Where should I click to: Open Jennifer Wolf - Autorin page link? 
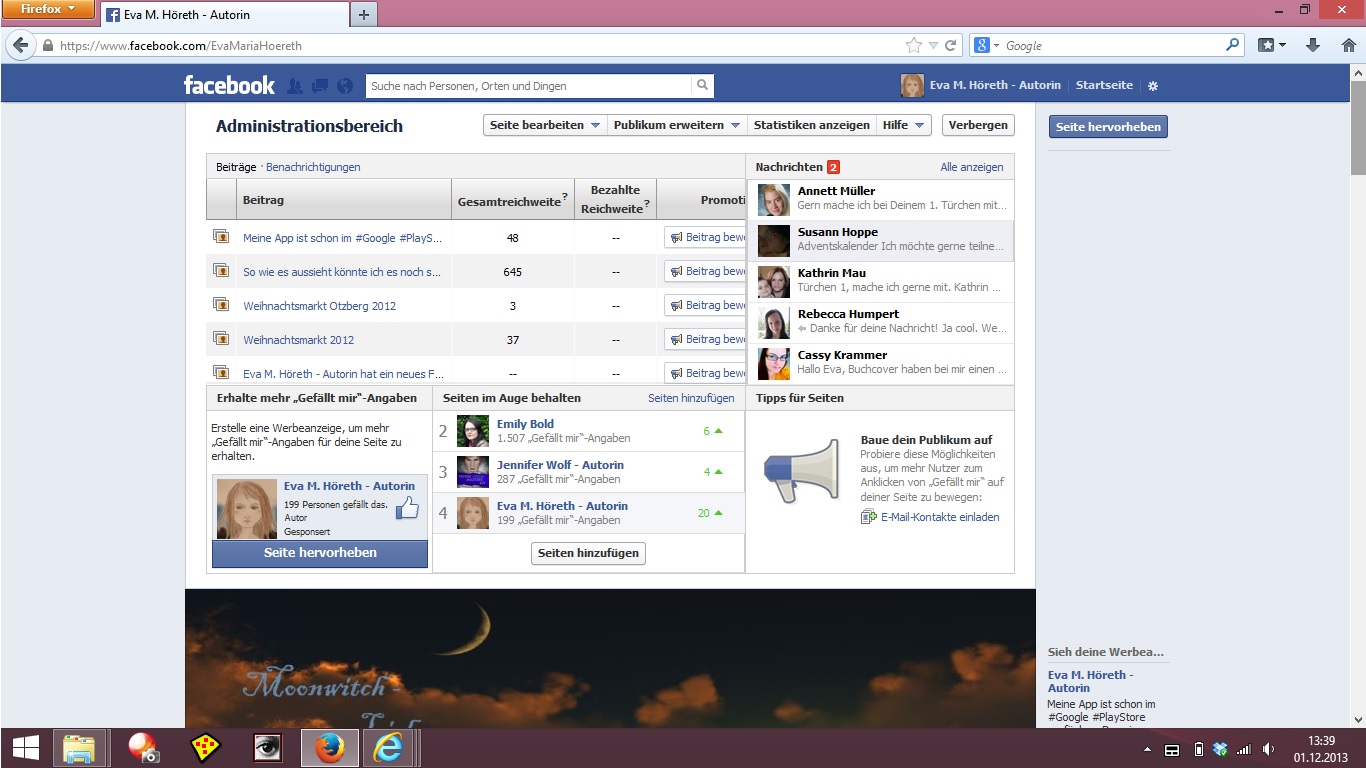[x=560, y=465]
